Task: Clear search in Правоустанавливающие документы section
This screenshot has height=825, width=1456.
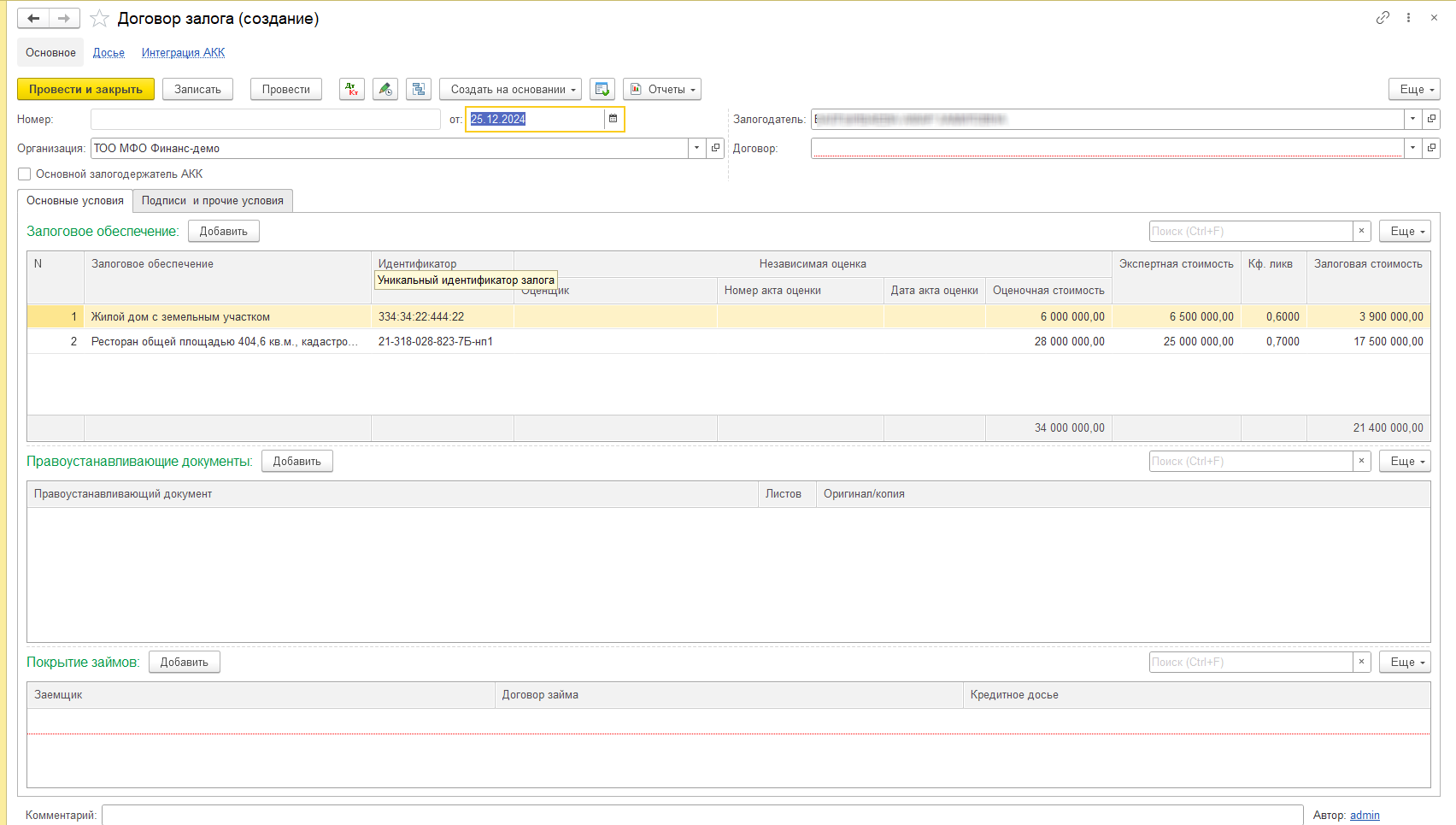Action: click(1362, 461)
